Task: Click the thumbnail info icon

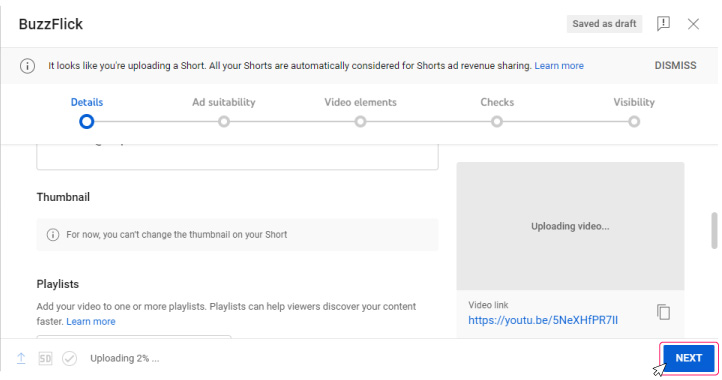Action: [53, 235]
